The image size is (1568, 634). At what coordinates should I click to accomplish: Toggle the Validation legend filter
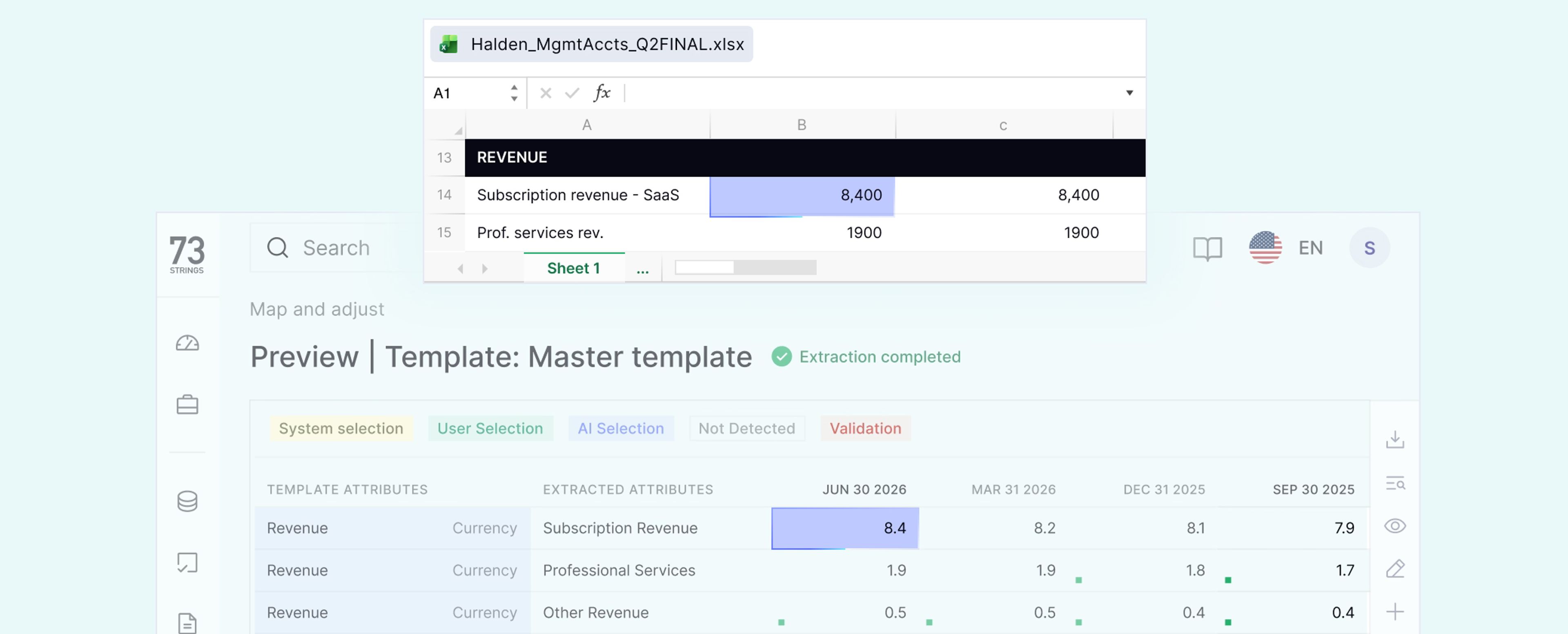pos(865,428)
